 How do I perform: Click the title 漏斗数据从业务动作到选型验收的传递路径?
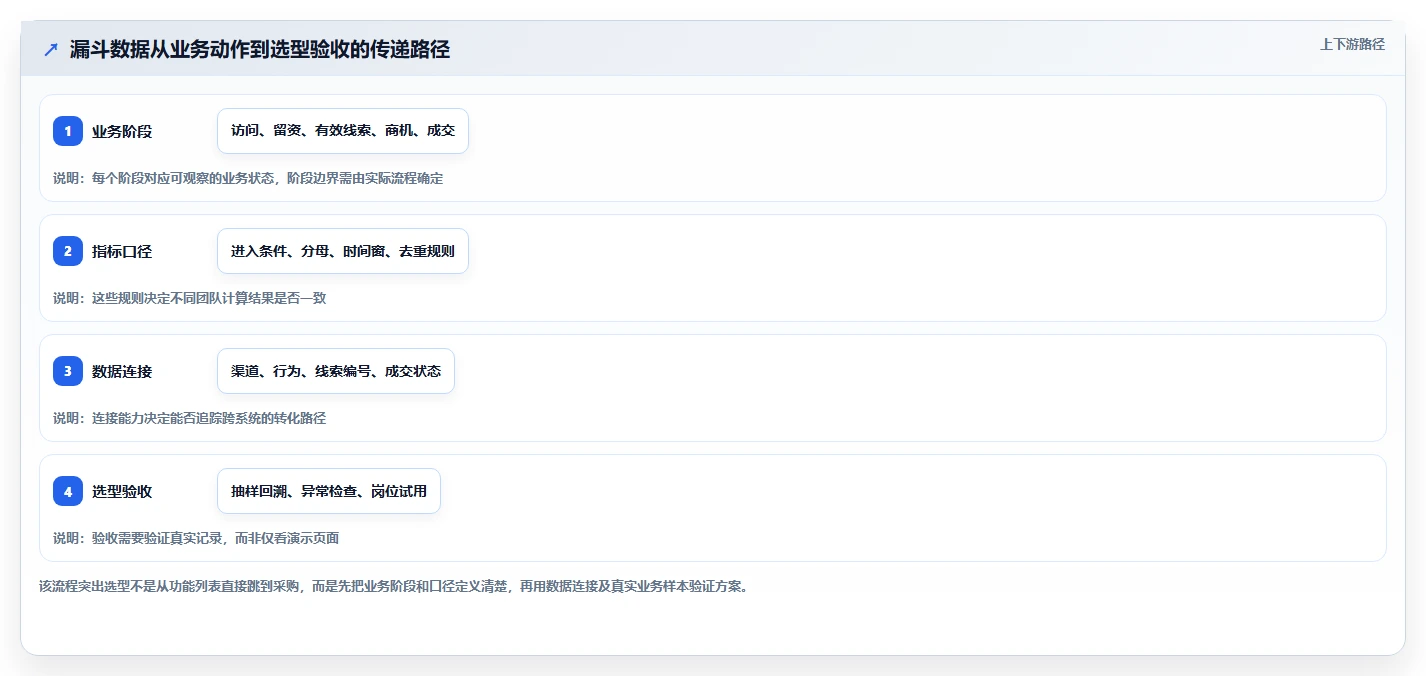[x=260, y=50]
